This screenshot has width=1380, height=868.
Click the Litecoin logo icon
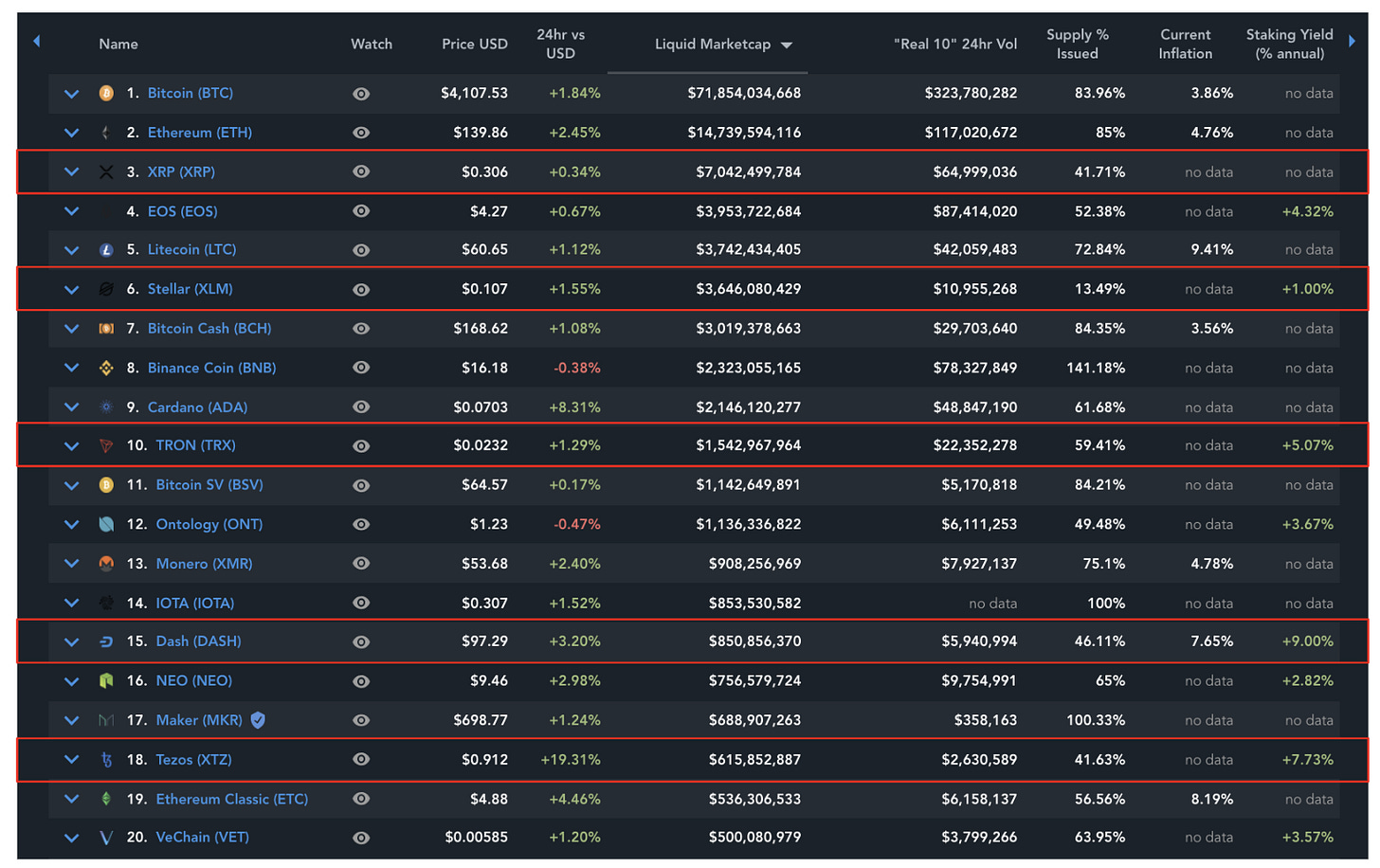pos(106,250)
